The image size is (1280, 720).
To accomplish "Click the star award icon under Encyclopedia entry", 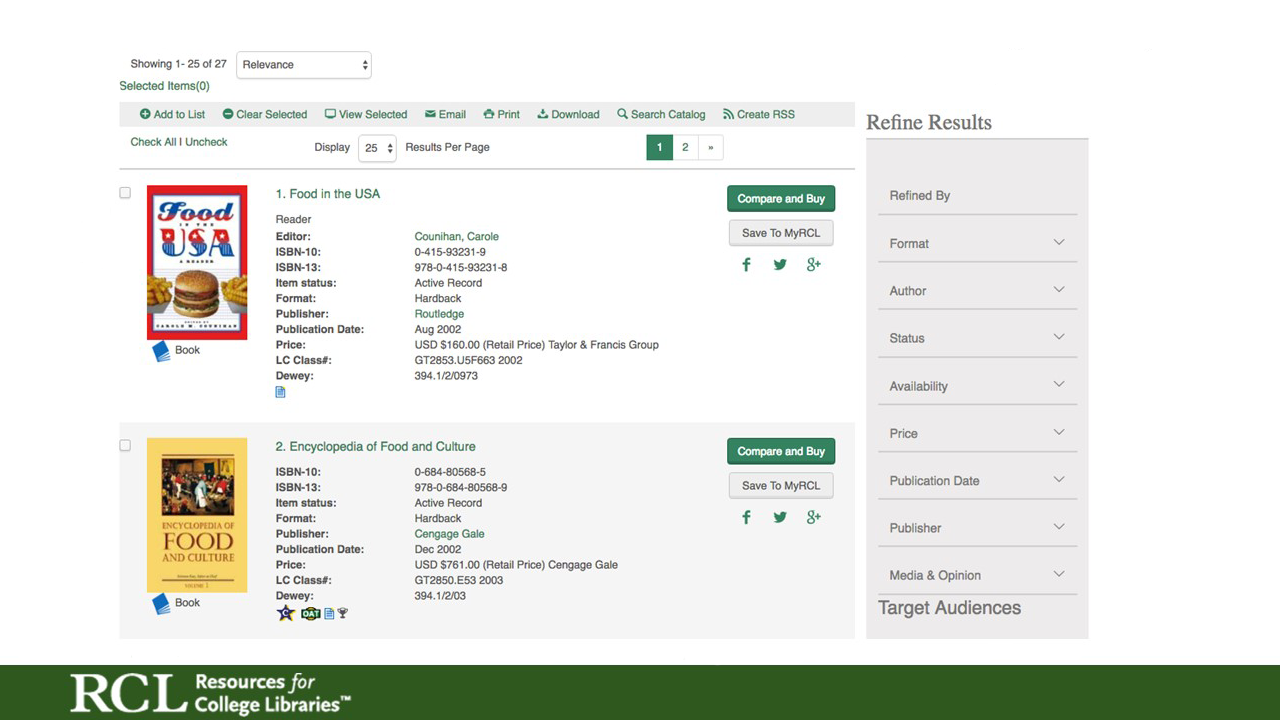I will (286, 613).
